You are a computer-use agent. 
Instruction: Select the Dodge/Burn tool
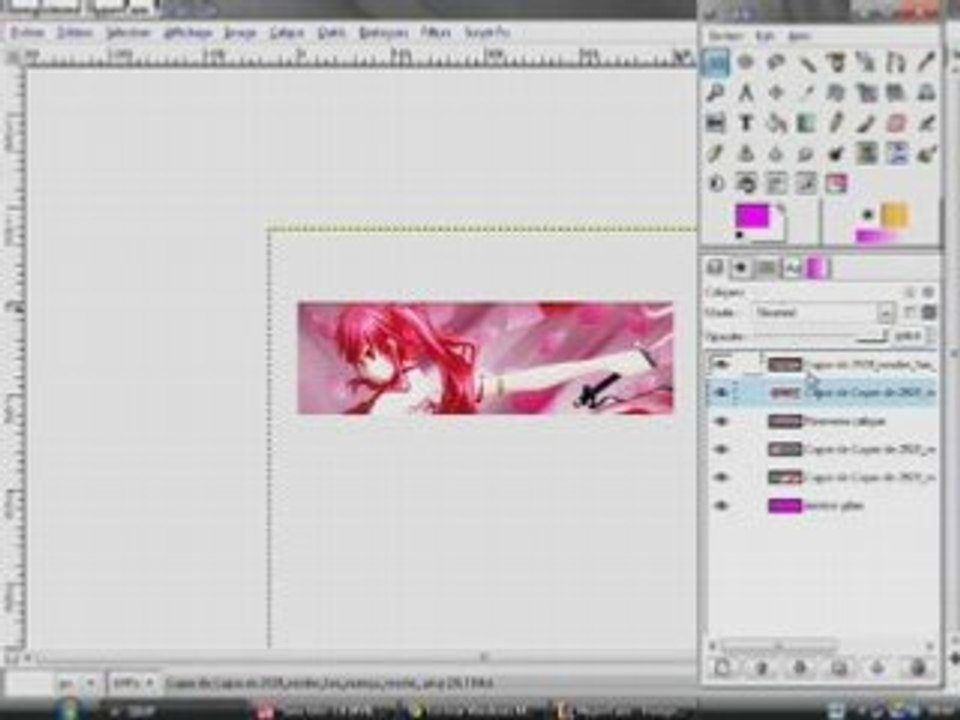point(836,153)
